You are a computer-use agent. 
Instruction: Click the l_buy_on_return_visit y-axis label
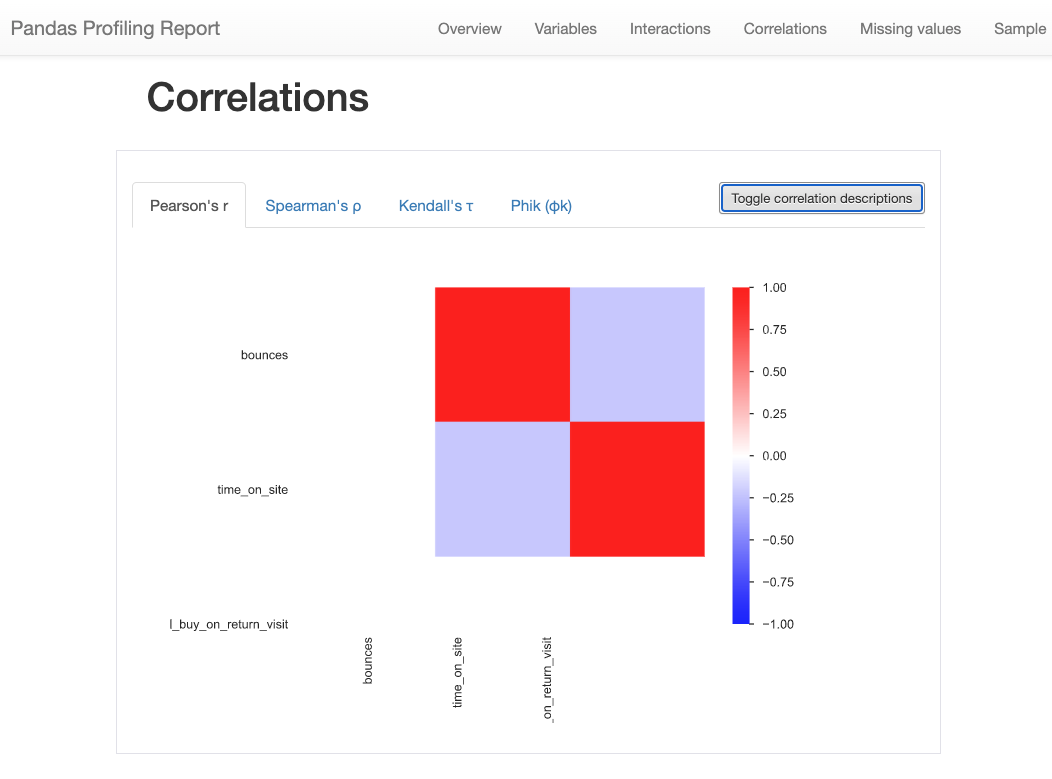point(229,624)
